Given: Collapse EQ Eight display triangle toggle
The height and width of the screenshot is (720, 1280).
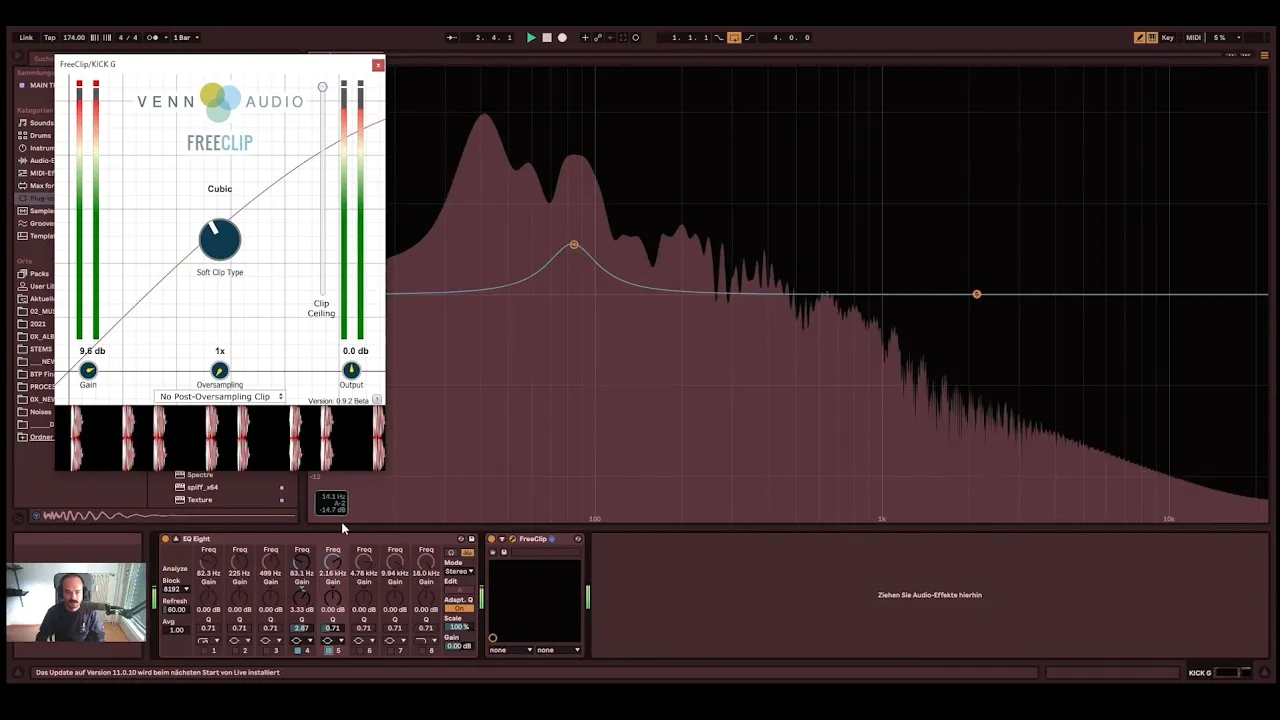Looking at the screenshot, I should click(176, 539).
